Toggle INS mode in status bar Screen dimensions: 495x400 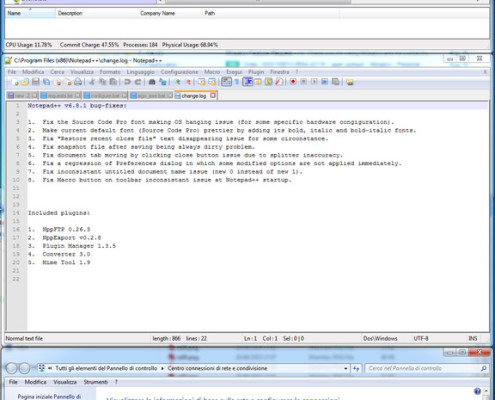[x=473, y=338]
